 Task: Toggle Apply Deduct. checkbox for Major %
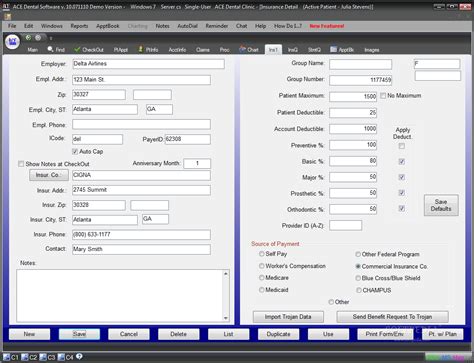(x=402, y=177)
